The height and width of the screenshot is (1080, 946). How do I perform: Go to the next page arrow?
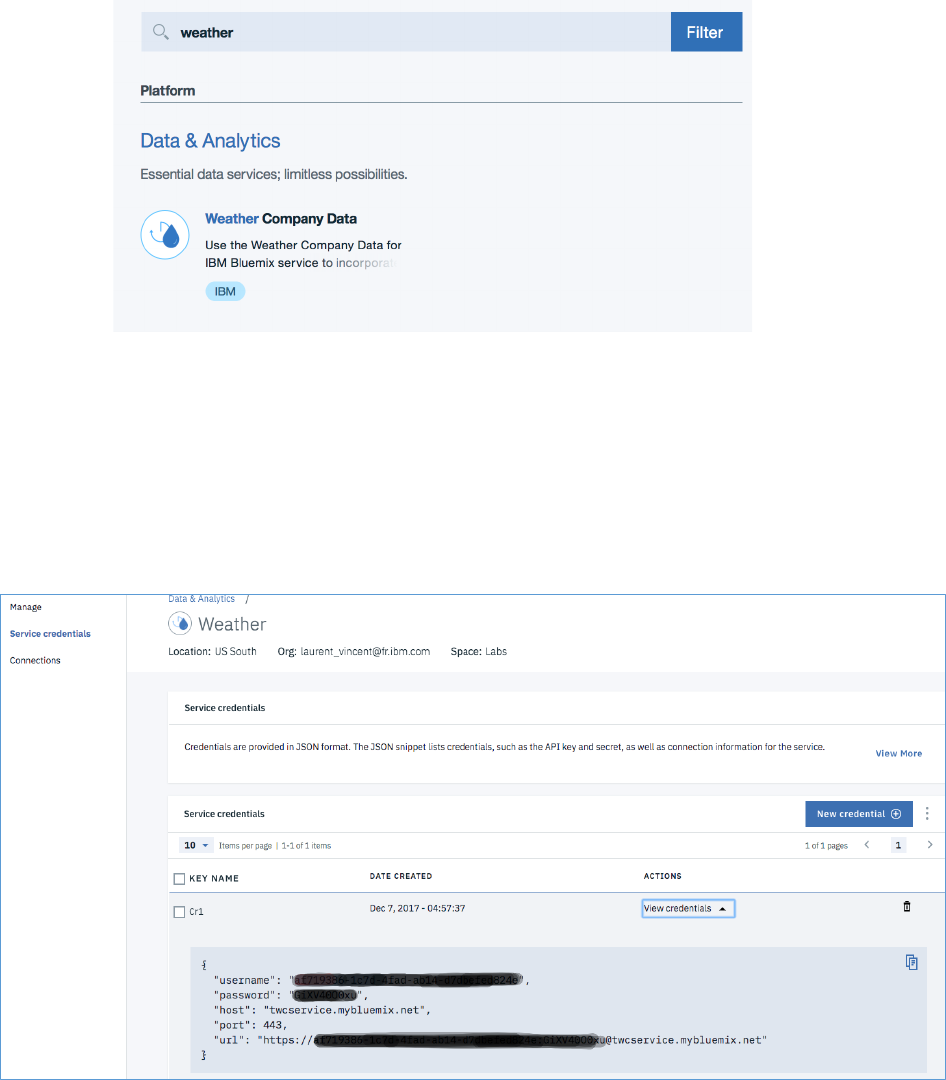click(929, 845)
